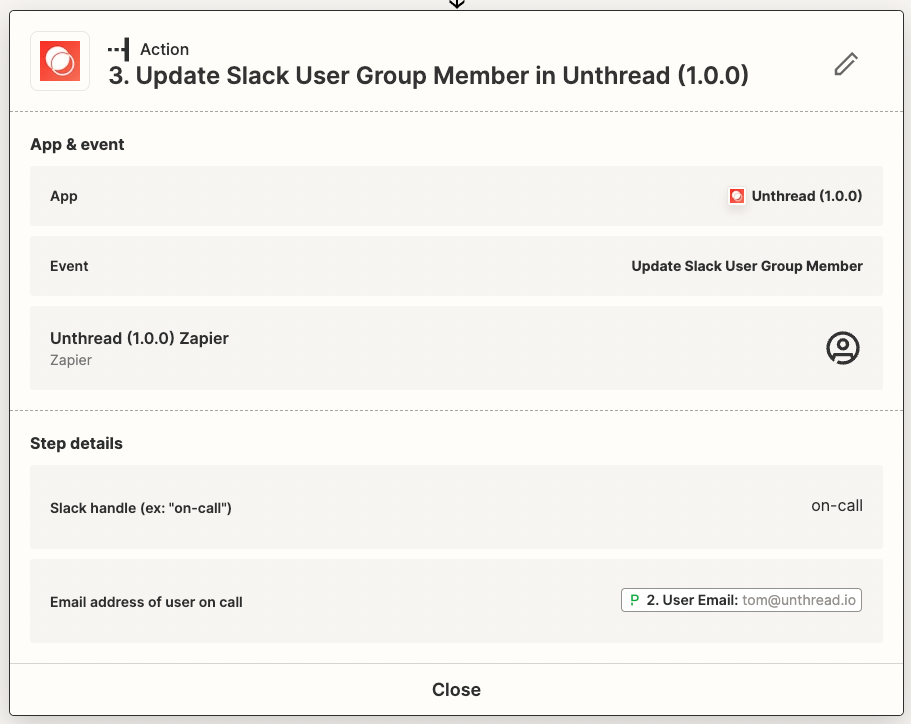Click the Action step type icon
Viewport: 911px width, 724px height.
119,49
